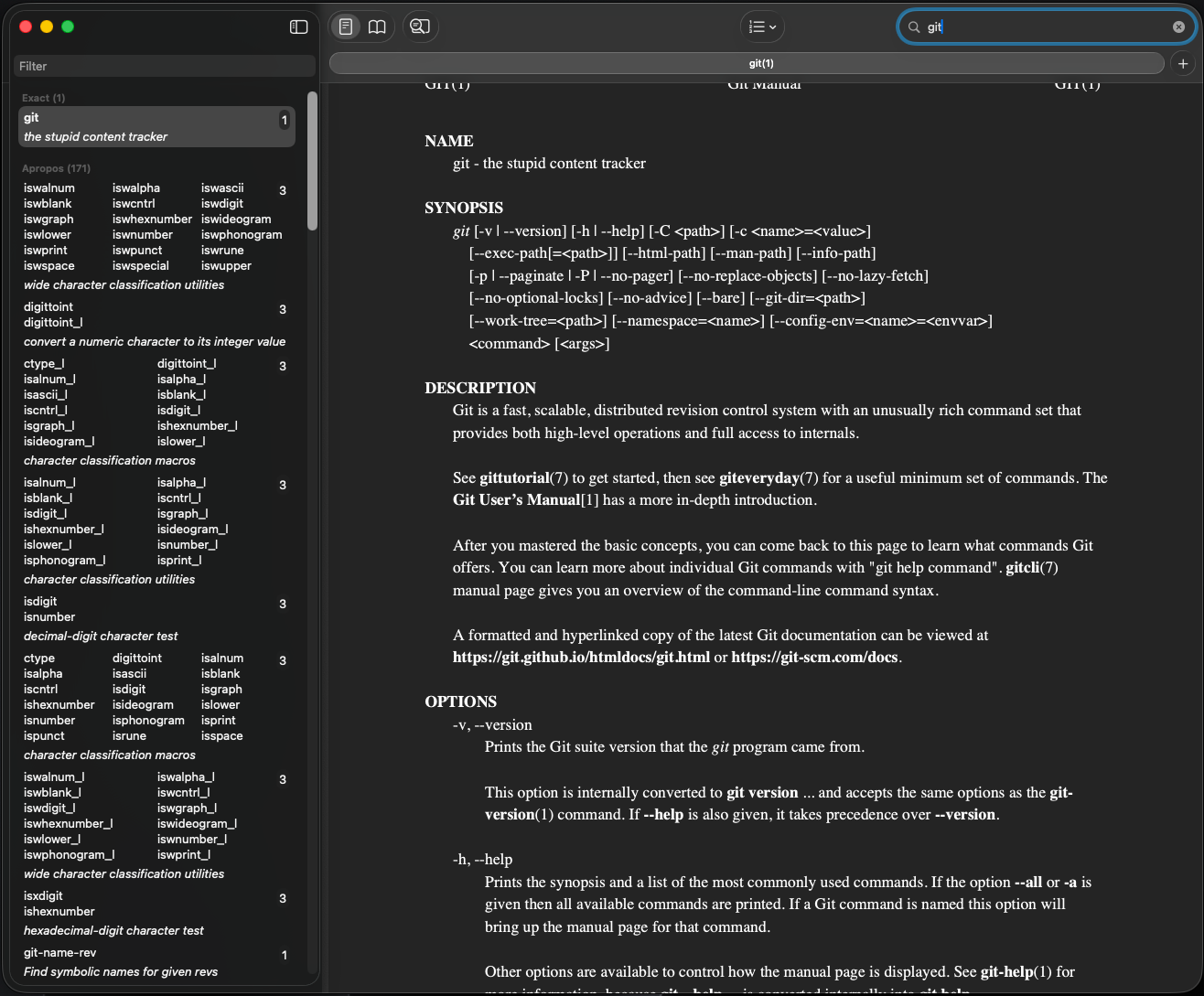
Task: Select the git(1) tab
Action: coord(747,63)
